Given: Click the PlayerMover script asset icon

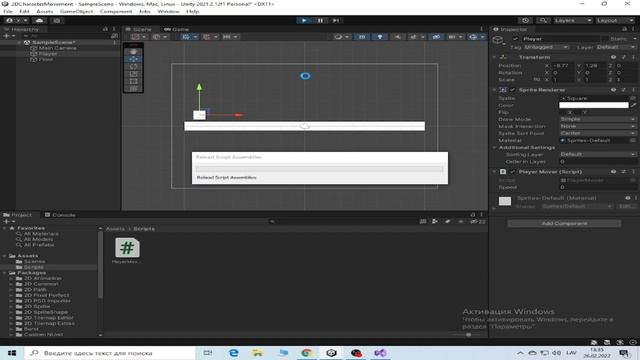Looking at the screenshot, I should click(x=127, y=248).
